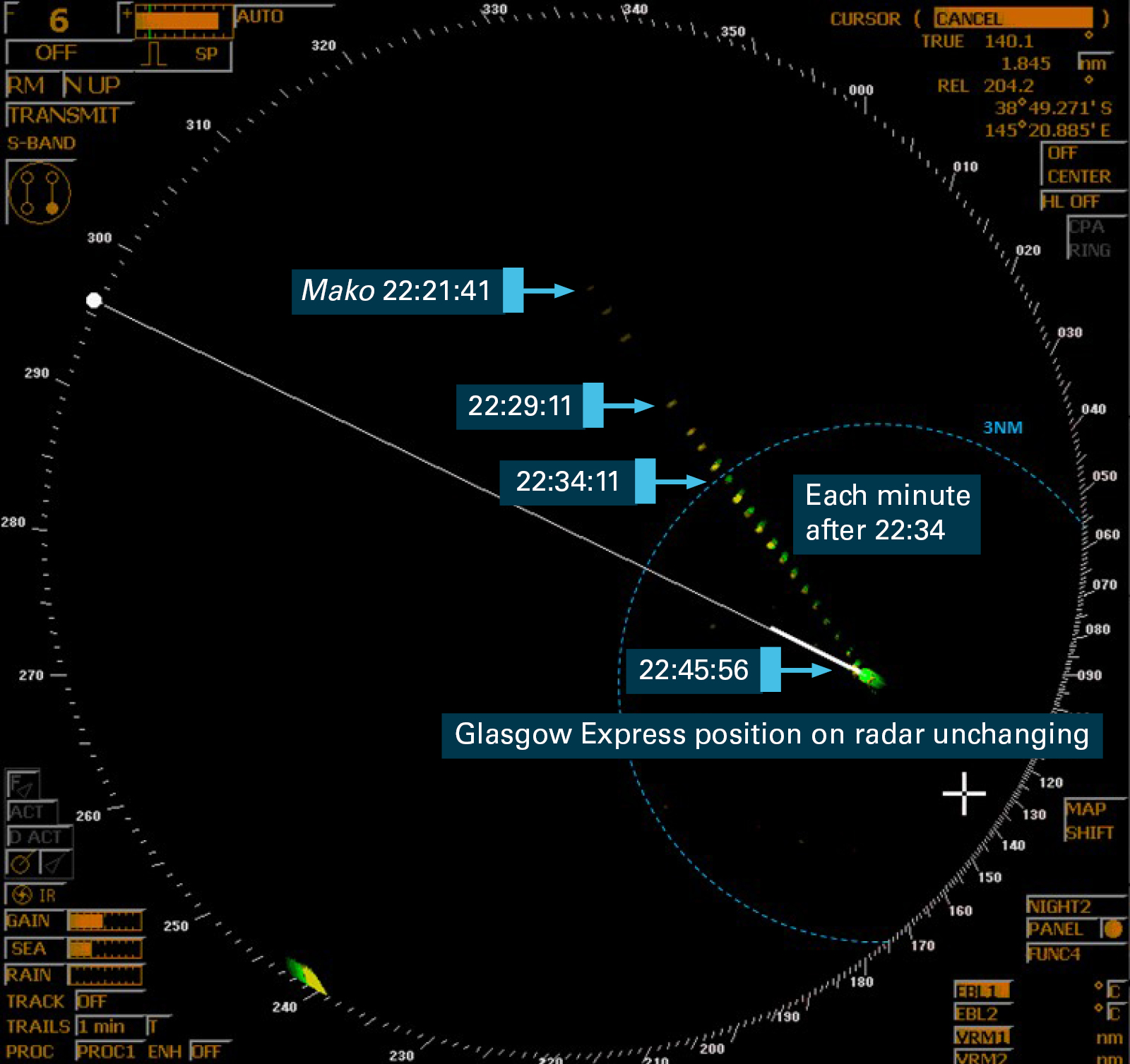Toggle the EBL2 C offset box
Image resolution: width=1130 pixels, height=1064 pixels.
coord(1114,1014)
